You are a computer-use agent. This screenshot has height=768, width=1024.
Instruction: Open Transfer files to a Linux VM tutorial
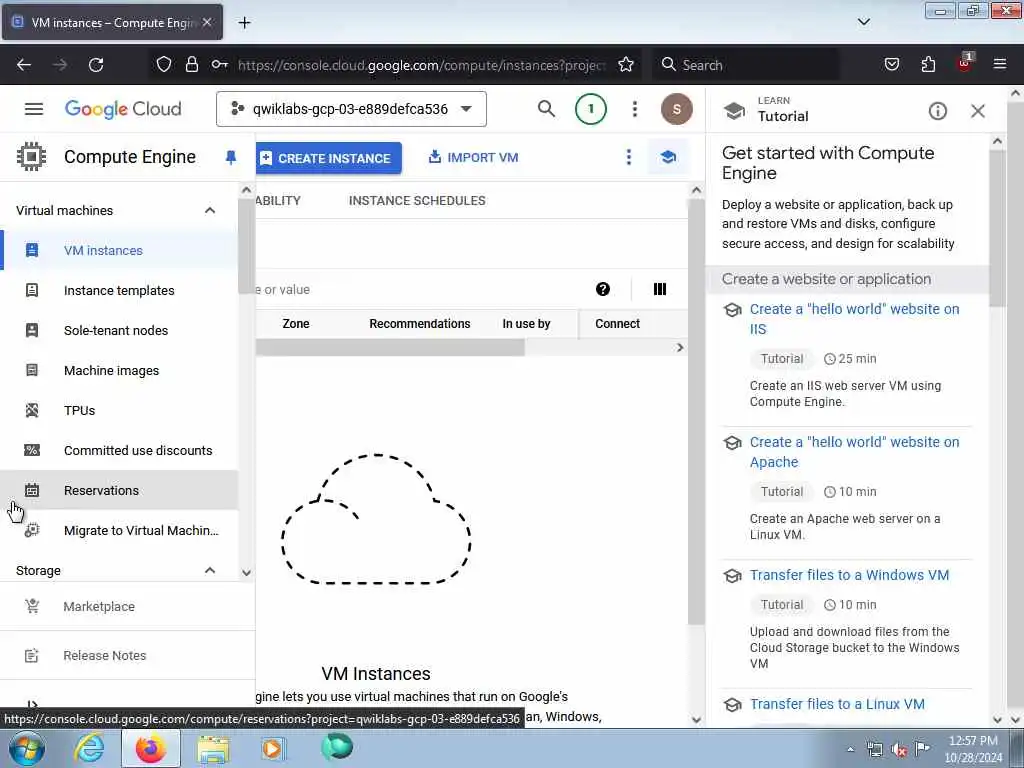(x=837, y=704)
